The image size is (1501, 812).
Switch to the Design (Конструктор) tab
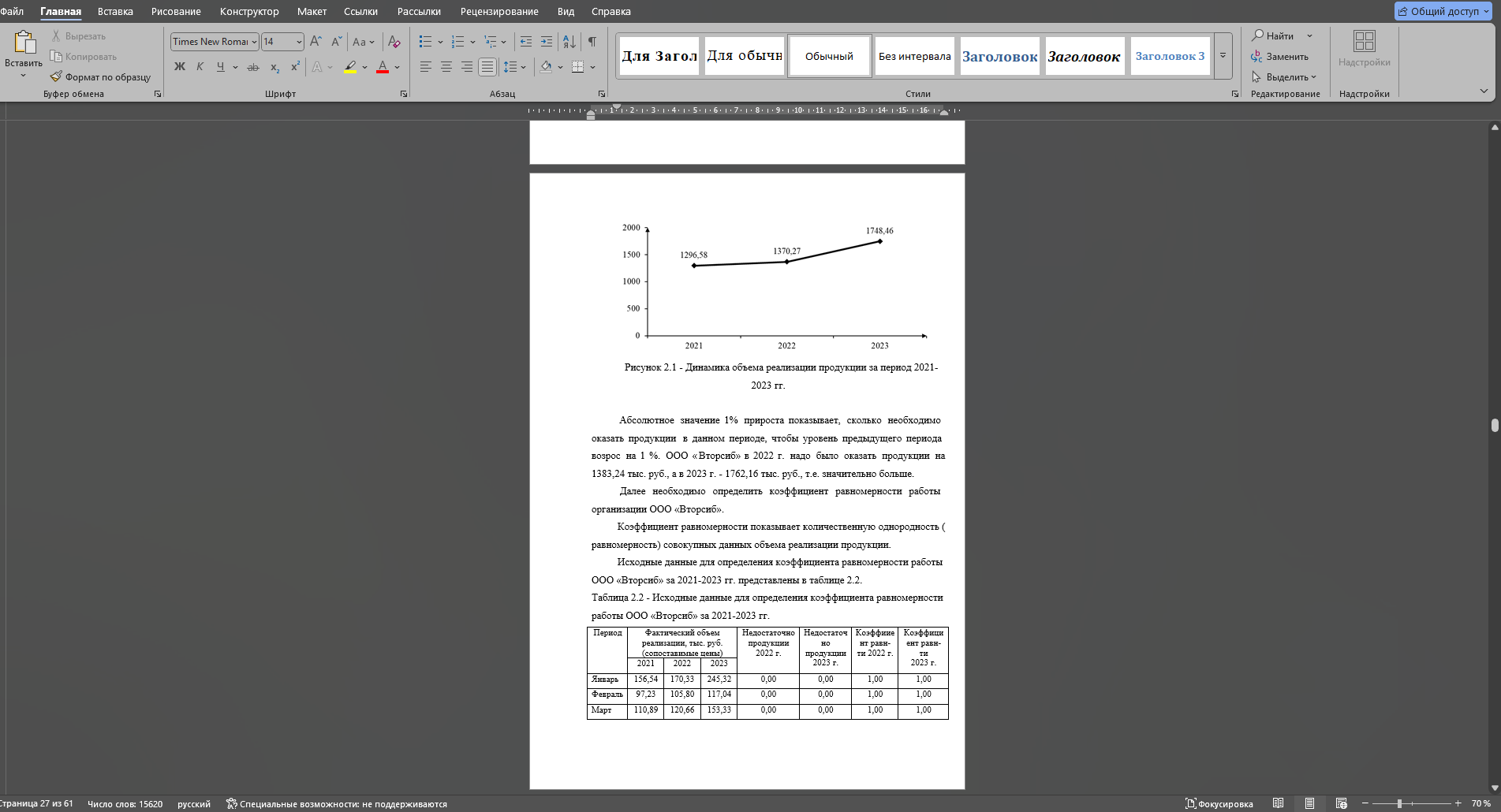point(249,11)
